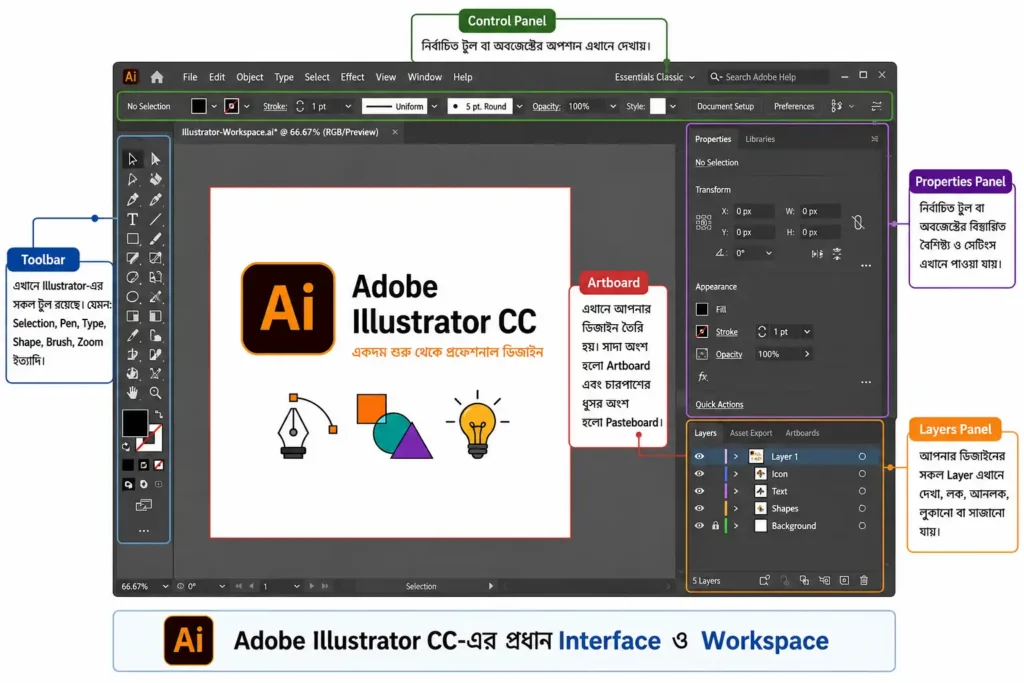Select the Hand tool

[133, 393]
